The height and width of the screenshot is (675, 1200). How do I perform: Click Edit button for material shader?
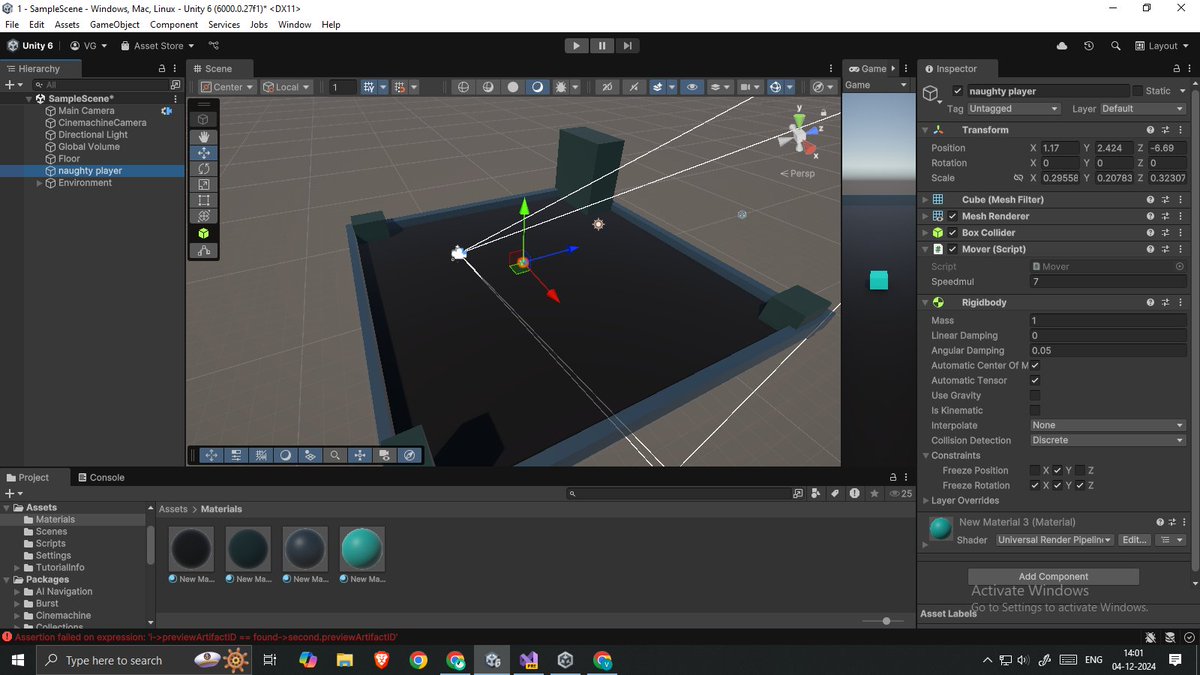[1133, 540]
